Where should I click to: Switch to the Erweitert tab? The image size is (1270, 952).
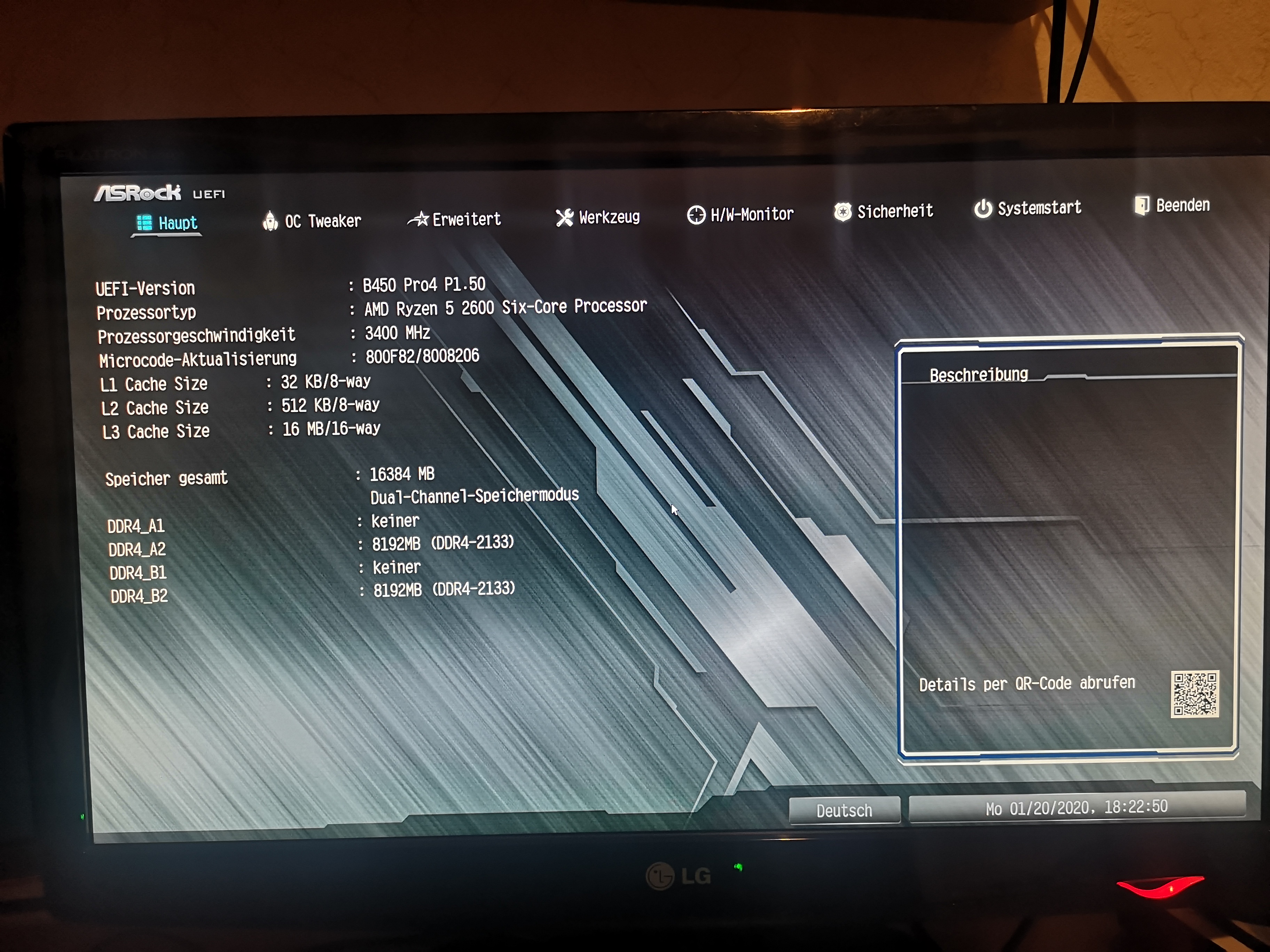click(x=466, y=219)
